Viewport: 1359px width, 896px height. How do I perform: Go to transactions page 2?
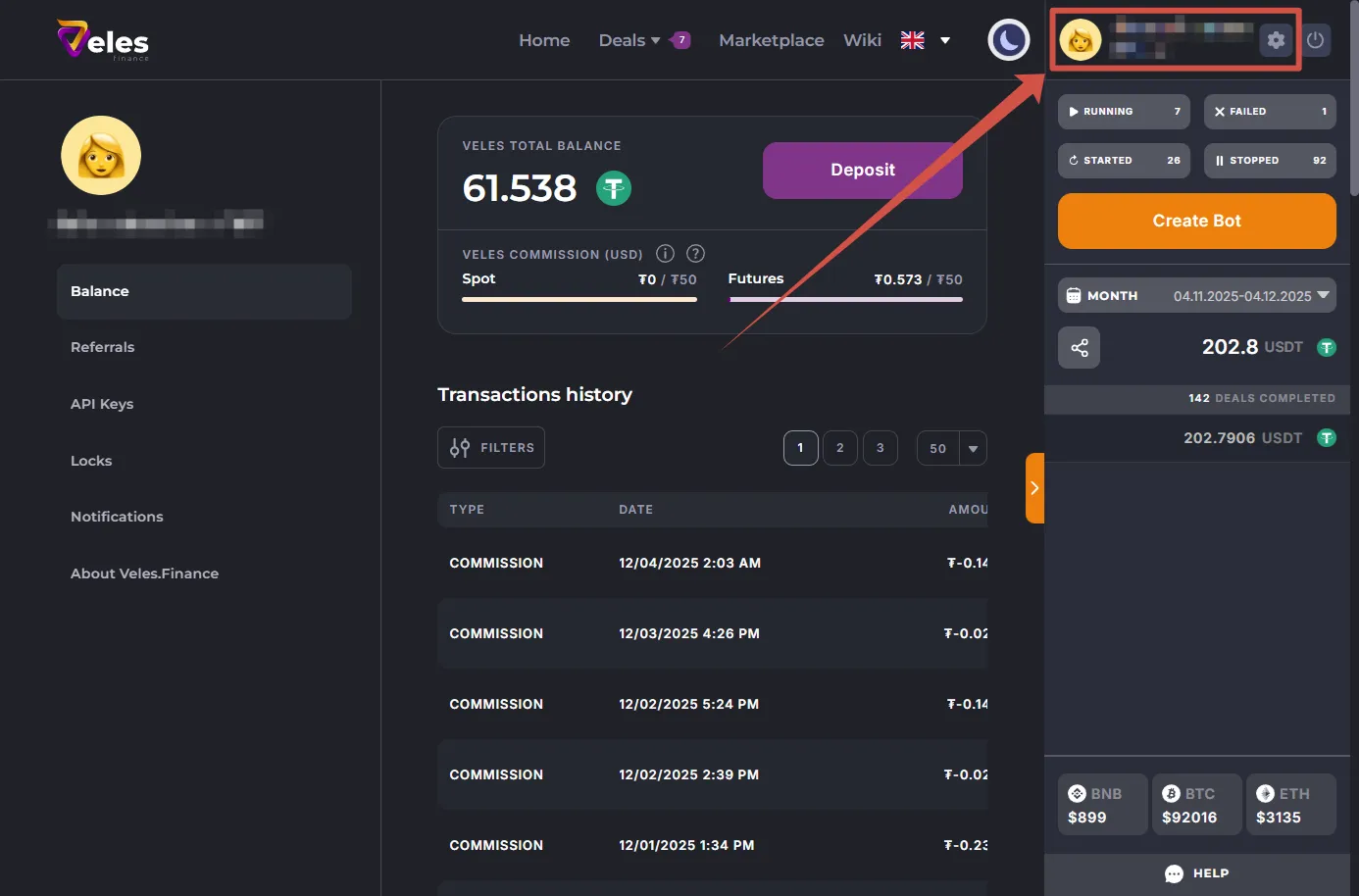[840, 448]
